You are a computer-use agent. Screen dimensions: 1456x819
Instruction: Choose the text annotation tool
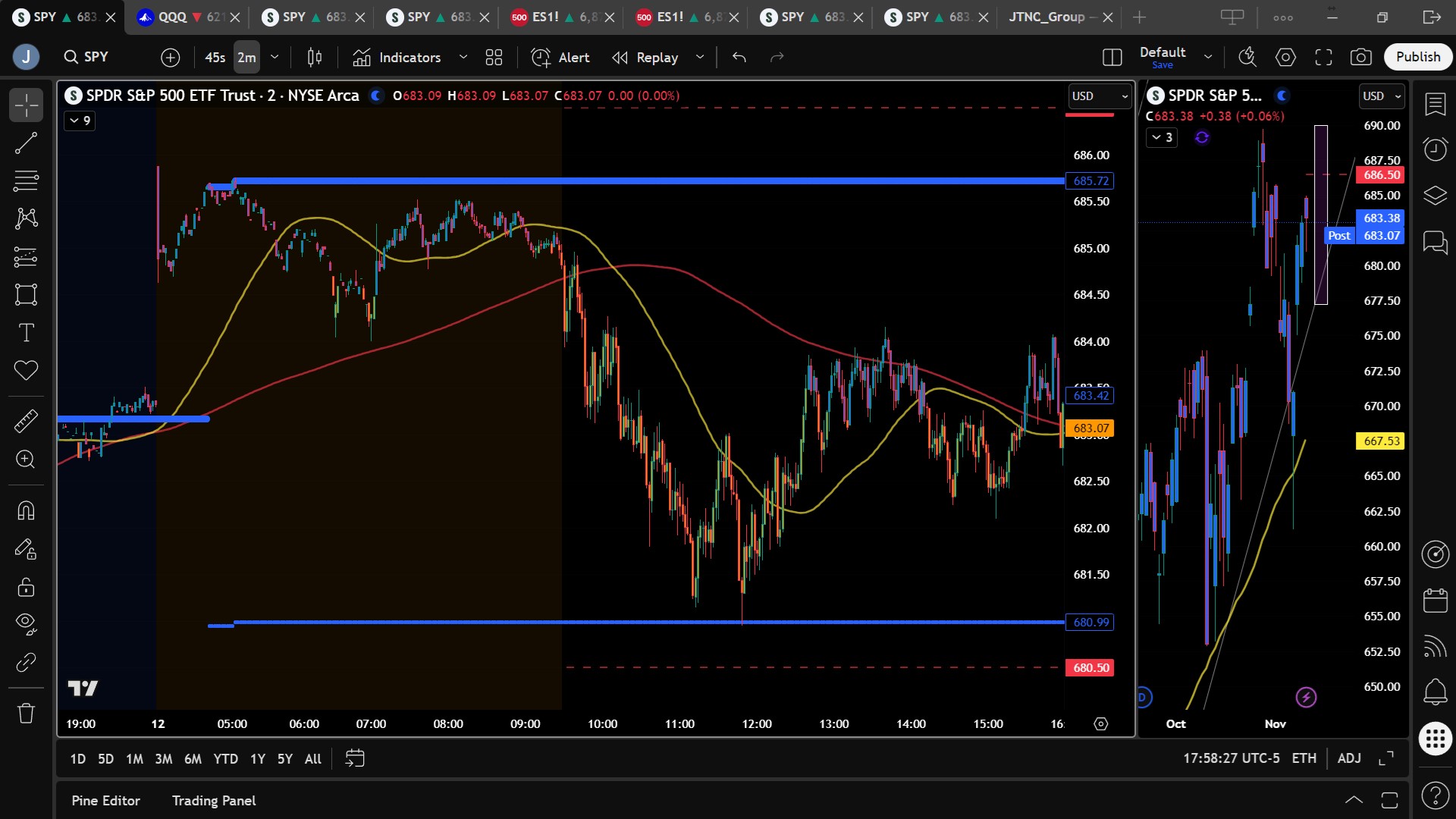26,332
